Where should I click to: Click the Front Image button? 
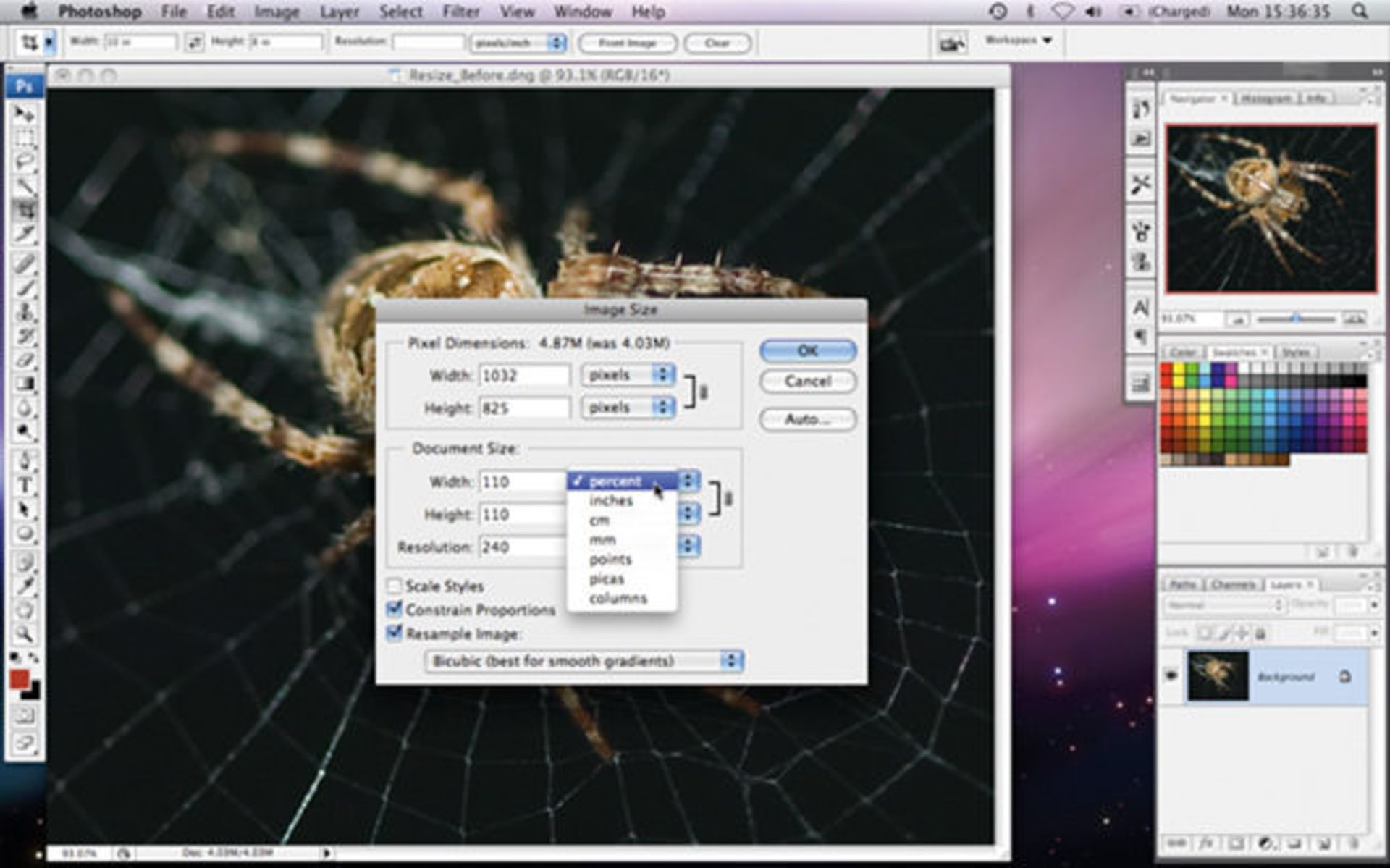click(627, 43)
